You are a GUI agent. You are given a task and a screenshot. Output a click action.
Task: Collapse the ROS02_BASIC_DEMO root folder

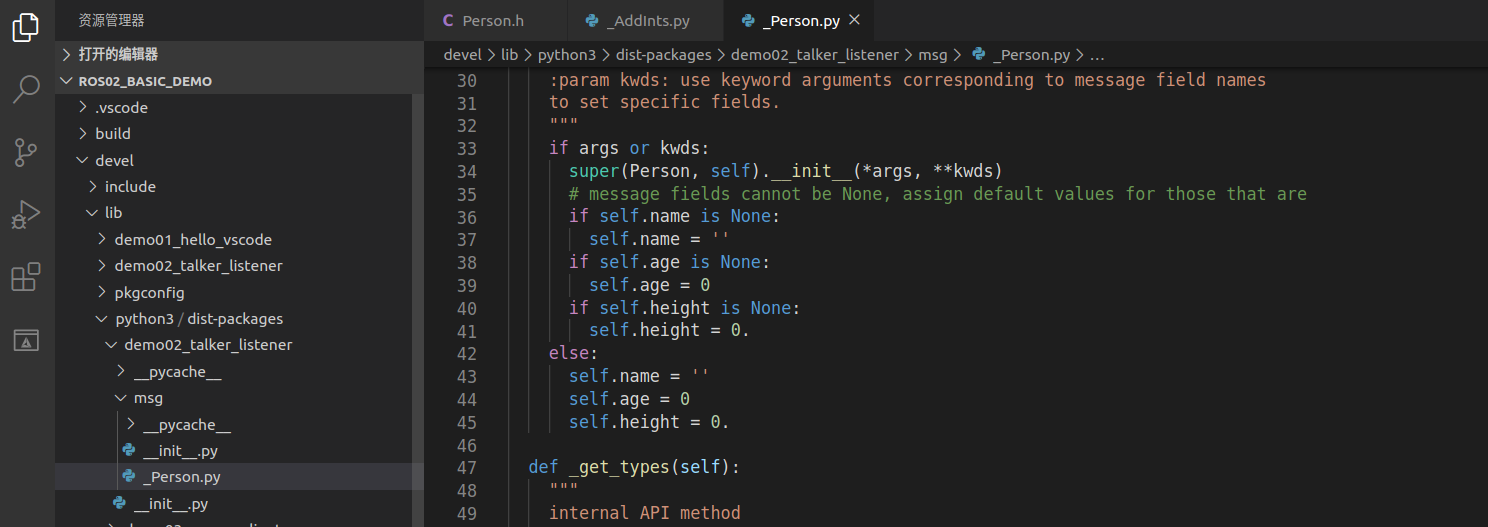145,81
